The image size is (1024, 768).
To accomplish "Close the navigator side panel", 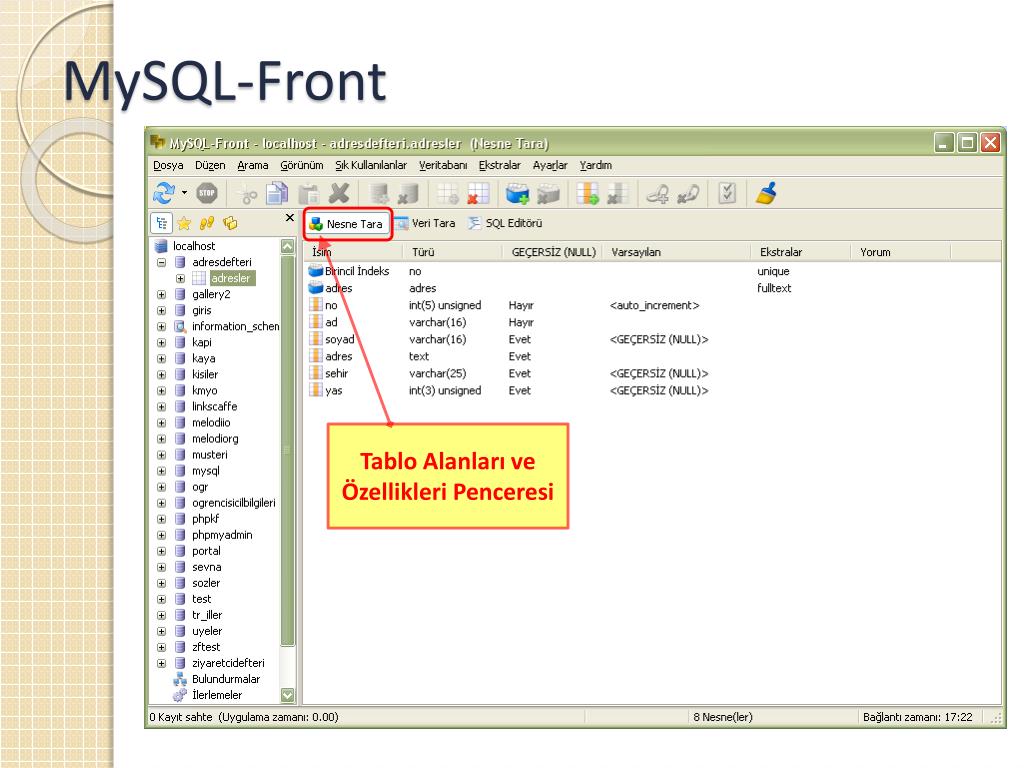I will click(x=290, y=217).
